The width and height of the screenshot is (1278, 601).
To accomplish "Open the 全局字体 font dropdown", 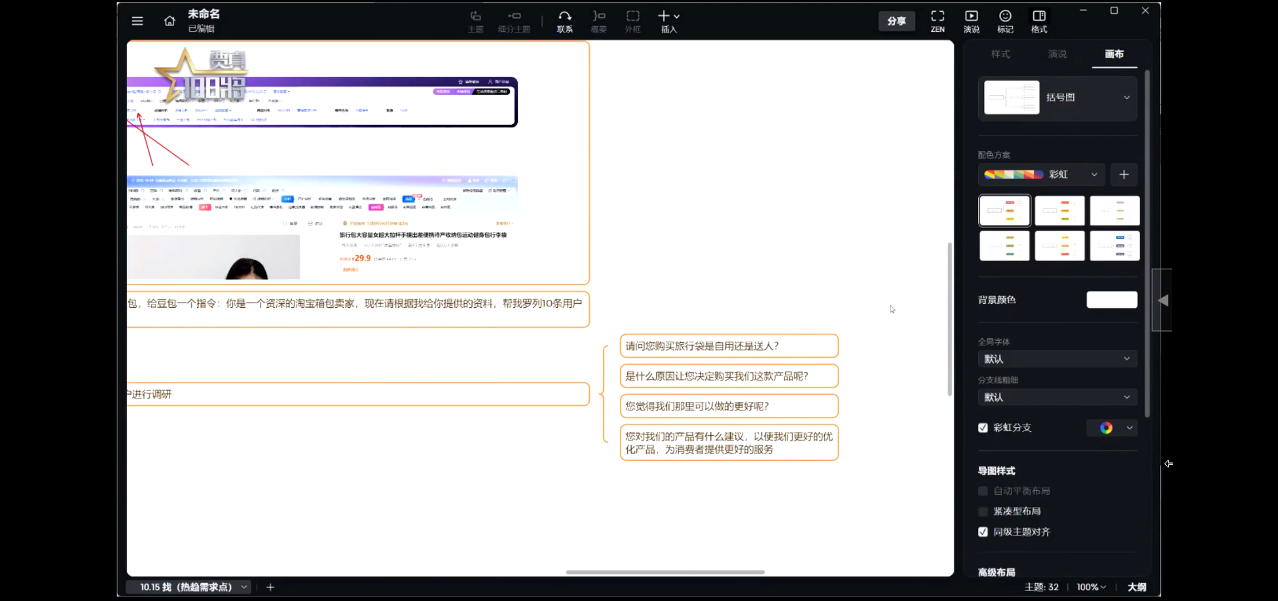I will click(x=1057, y=359).
